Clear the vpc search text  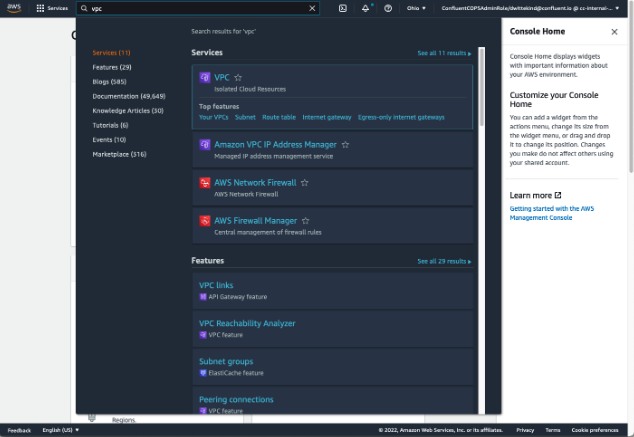pyautogui.click(x=312, y=8)
